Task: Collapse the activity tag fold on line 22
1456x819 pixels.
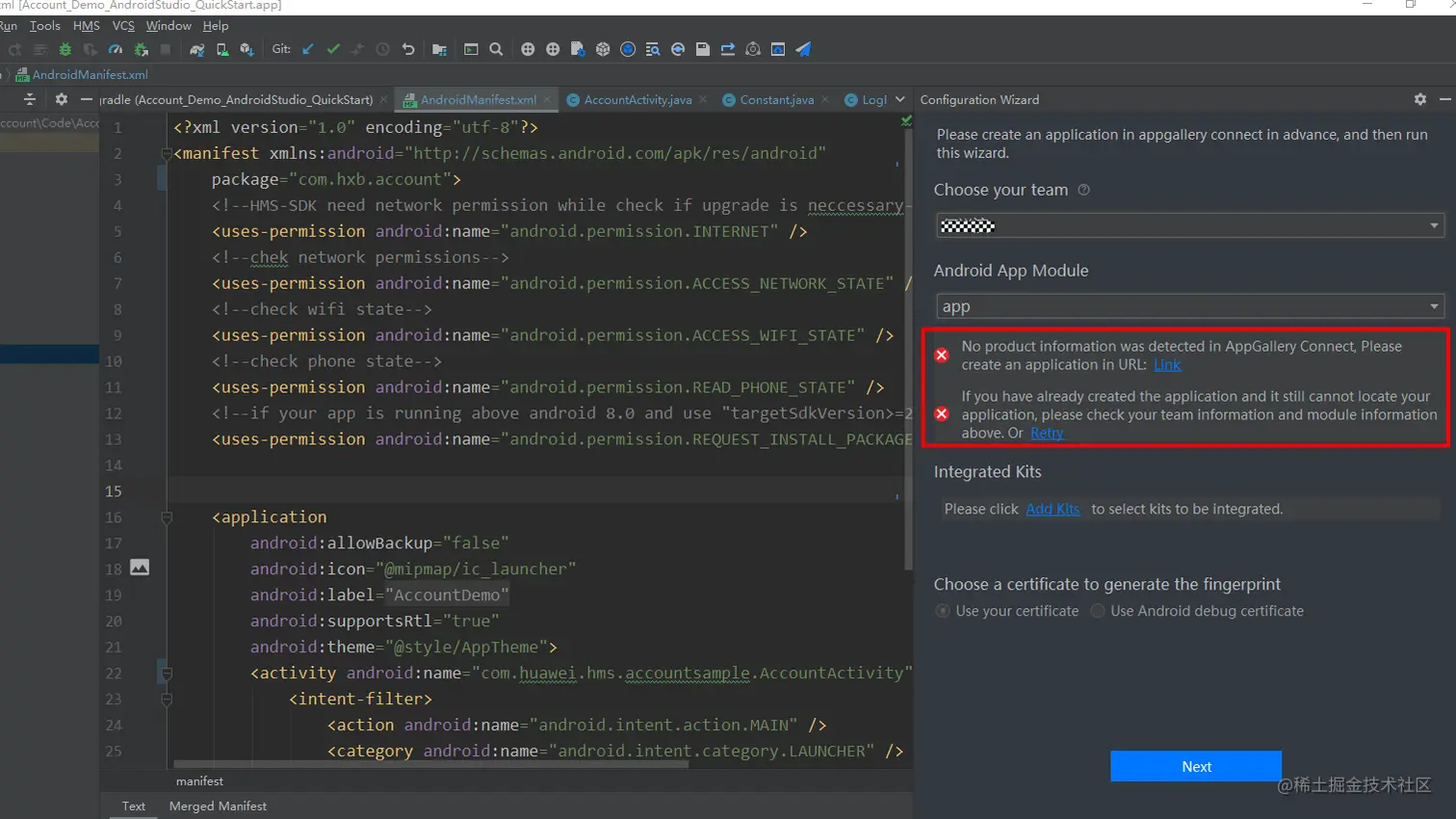Action: click(x=167, y=674)
